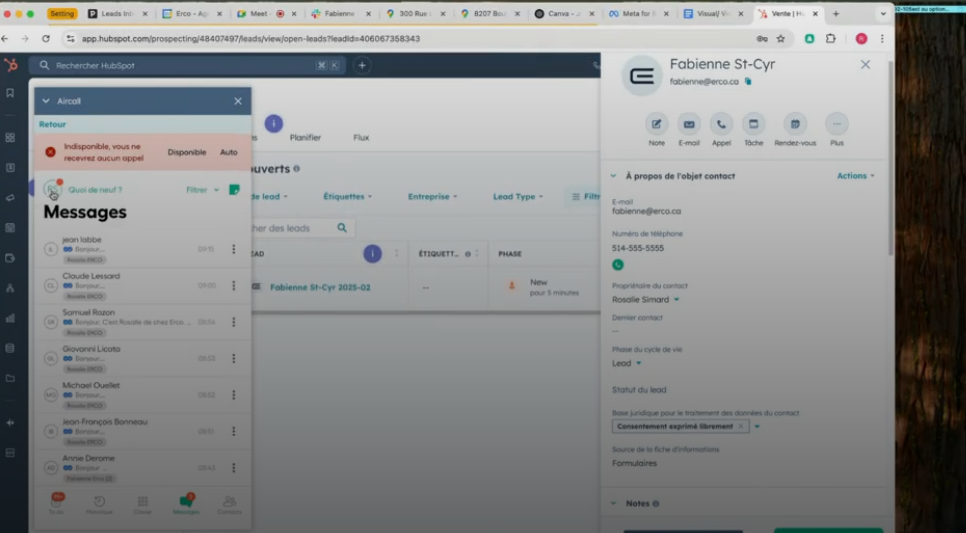Open the jean labbe message conversation
The height and width of the screenshot is (533, 966).
[x=143, y=250]
